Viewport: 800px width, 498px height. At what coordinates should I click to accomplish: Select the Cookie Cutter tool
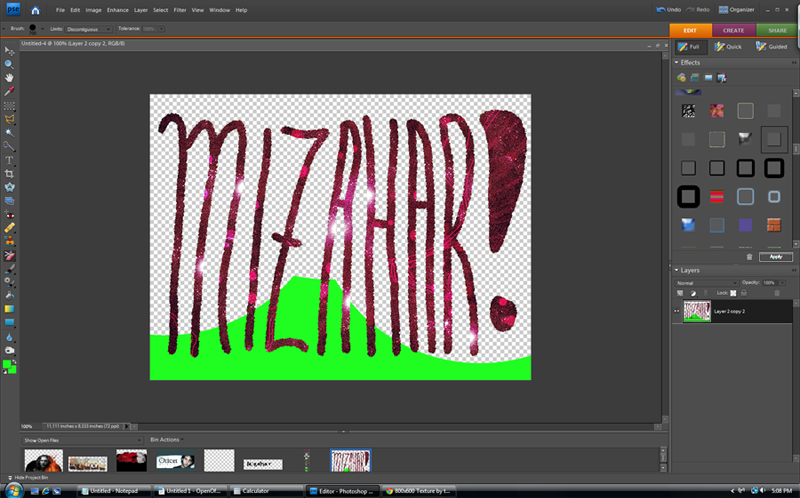(x=9, y=187)
